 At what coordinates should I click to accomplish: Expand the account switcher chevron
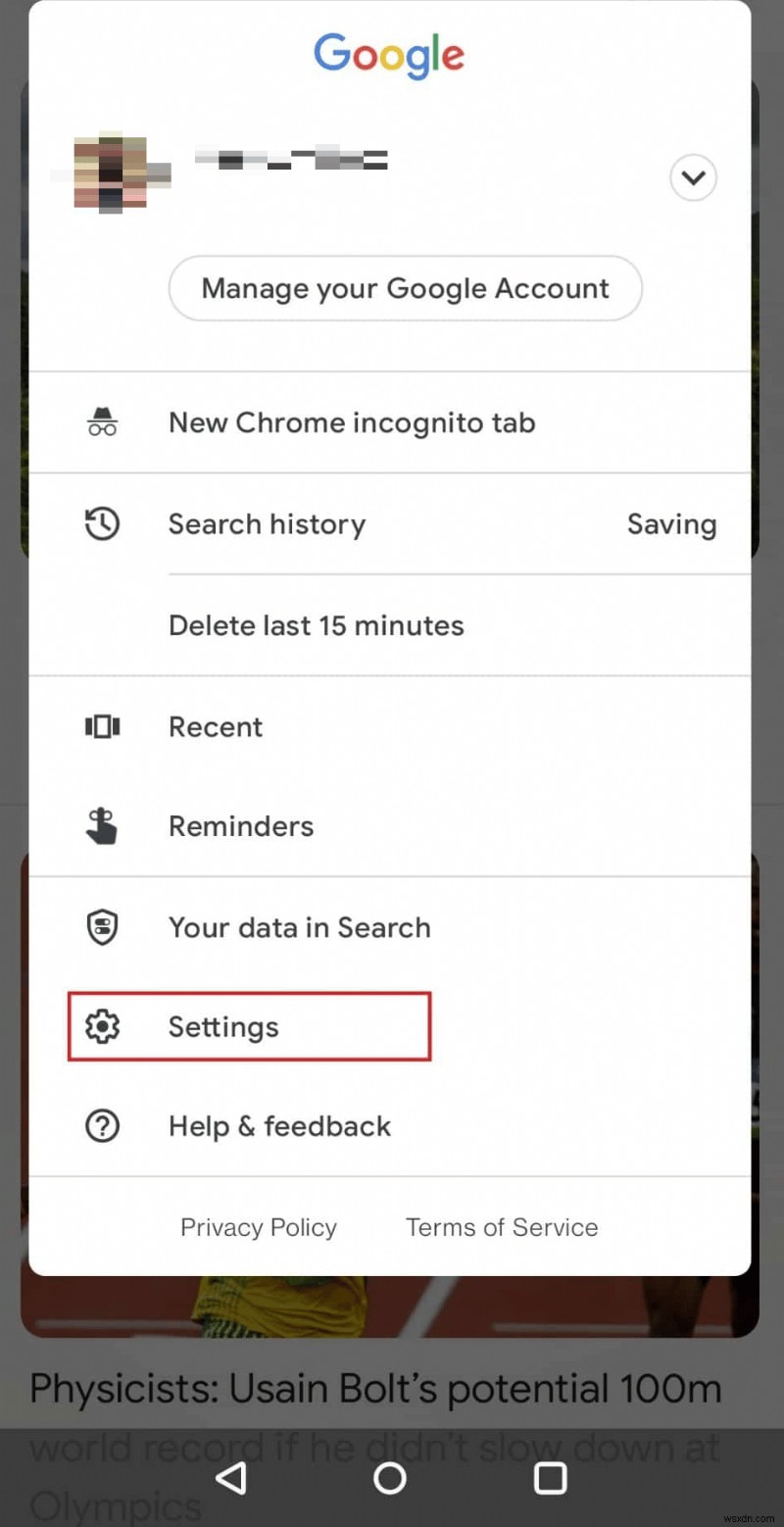(x=693, y=178)
